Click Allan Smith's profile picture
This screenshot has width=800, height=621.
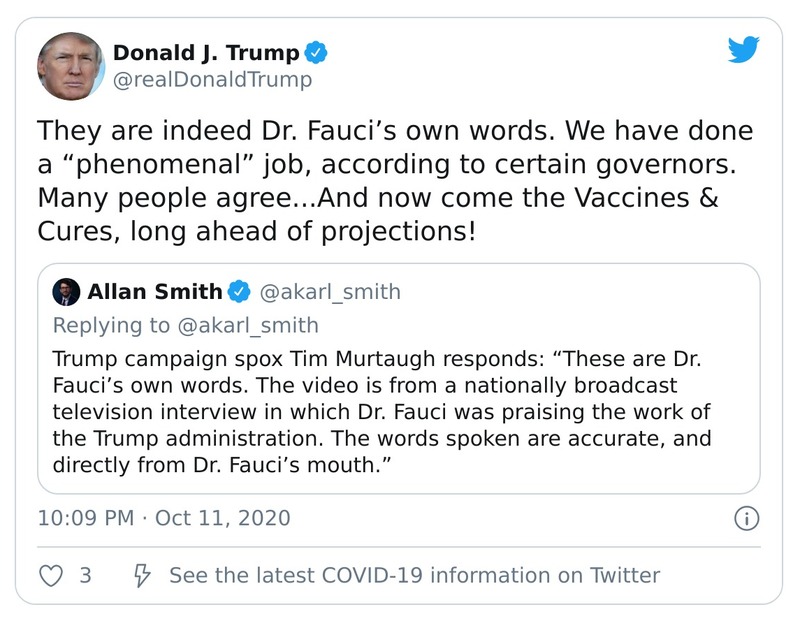click(x=65, y=290)
